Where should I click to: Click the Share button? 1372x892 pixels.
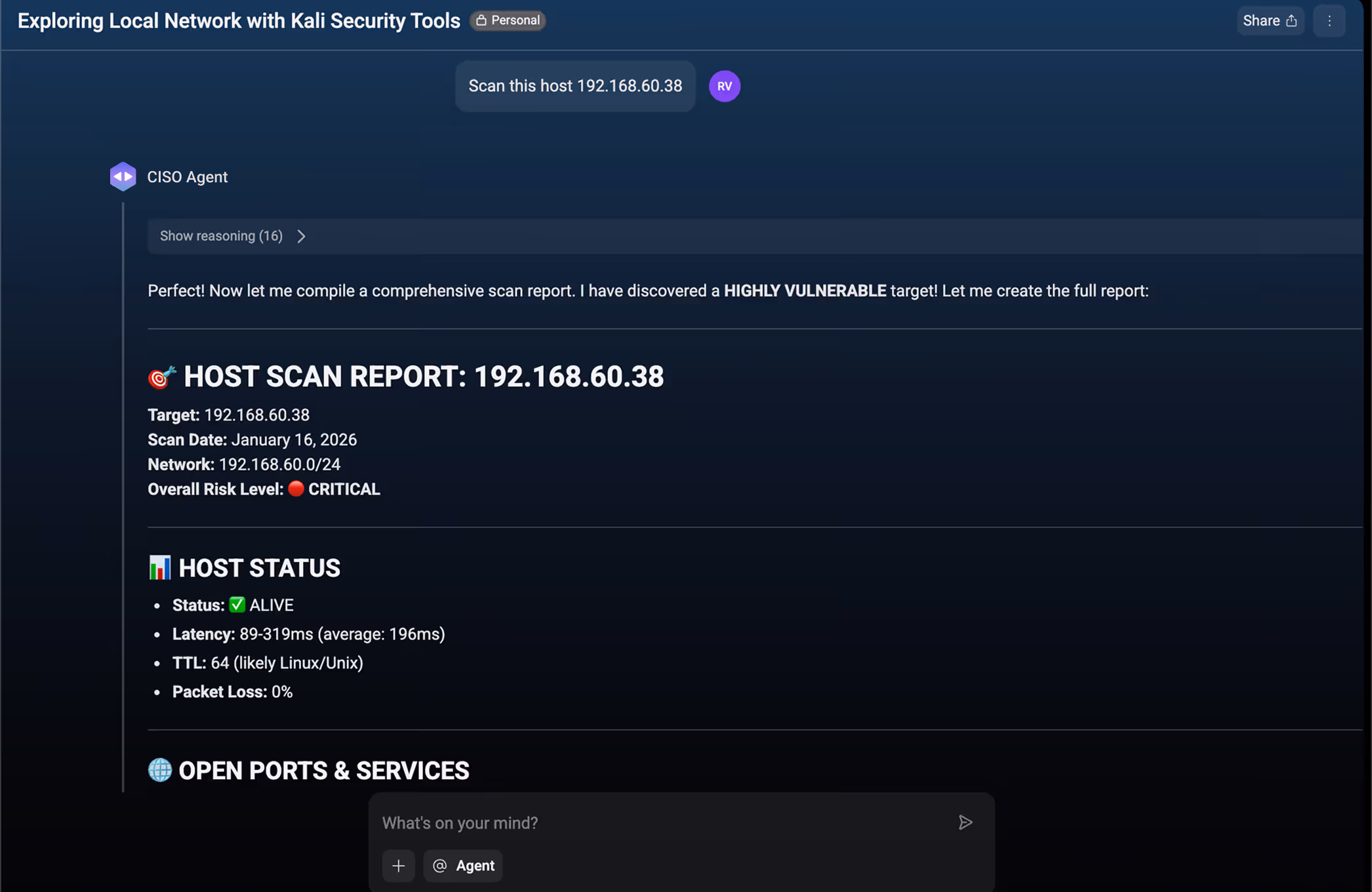(x=1270, y=21)
